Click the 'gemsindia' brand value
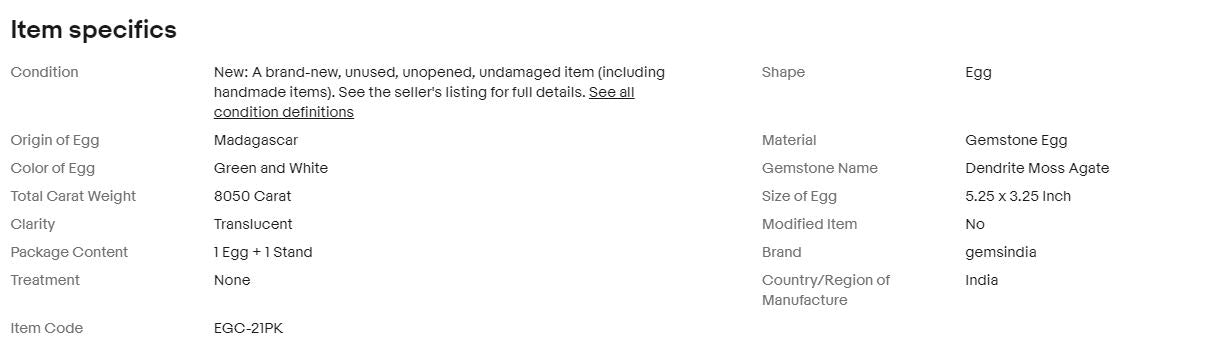Image resolution: width=1220 pixels, height=363 pixels. [1001, 252]
